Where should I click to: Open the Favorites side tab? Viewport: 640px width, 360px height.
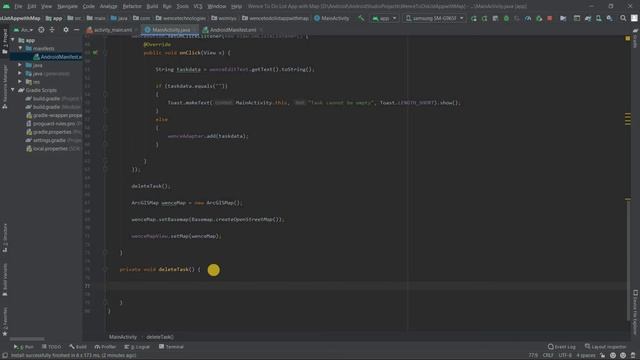tap(5, 322)
